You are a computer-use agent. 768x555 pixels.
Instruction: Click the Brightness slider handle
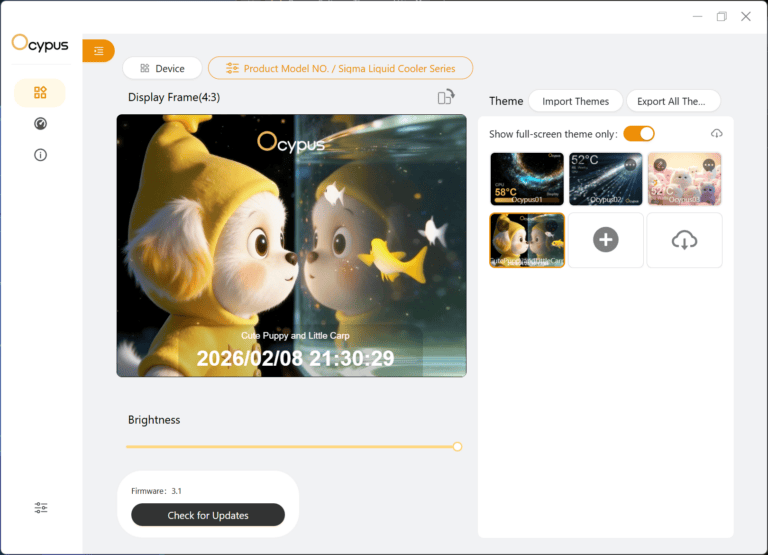tap(457, 447)
